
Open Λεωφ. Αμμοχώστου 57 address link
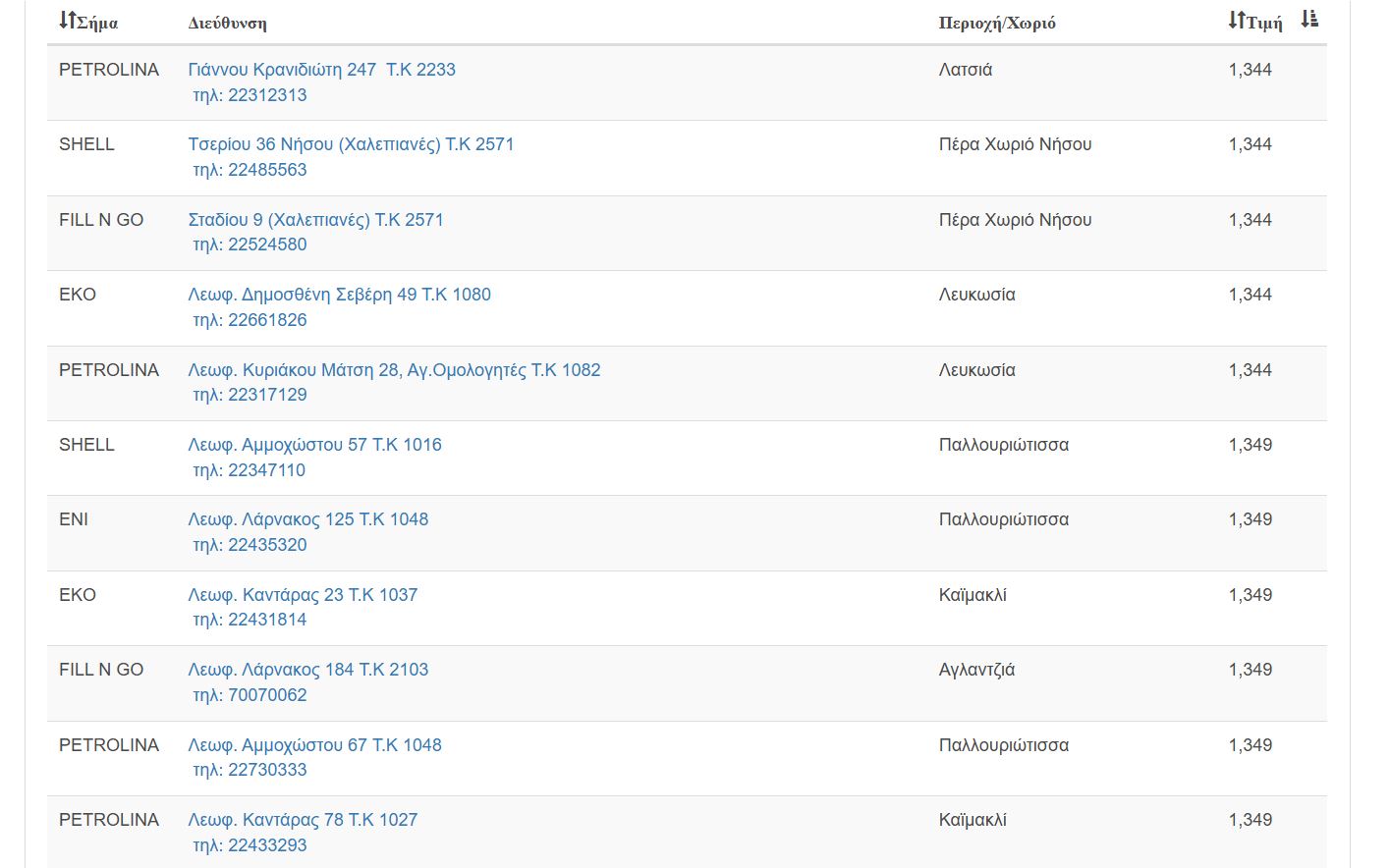point(314,445)
